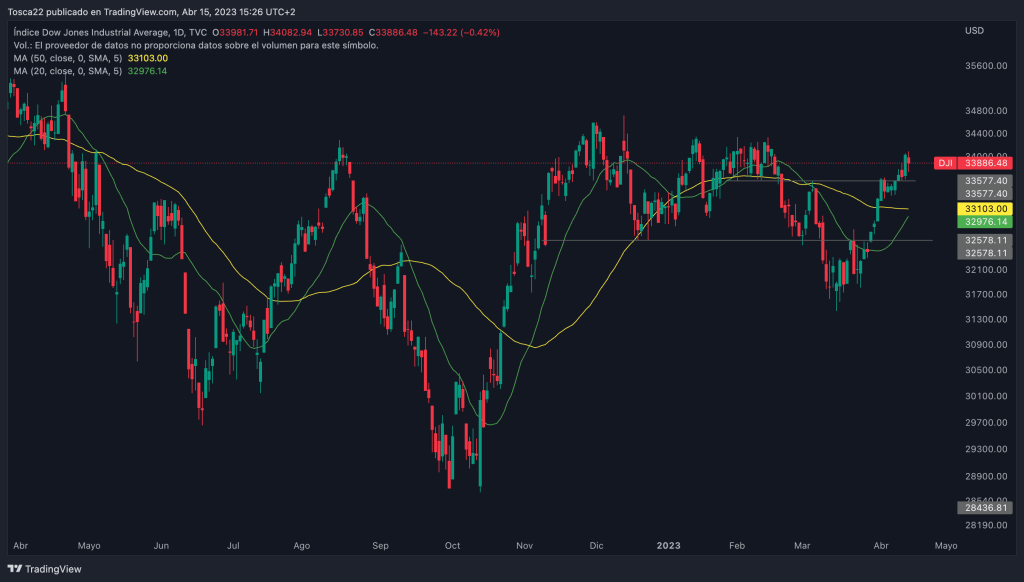1024x582 pixels.
Task: Select the MA 20 indicator legend
Action: point(69,71)
